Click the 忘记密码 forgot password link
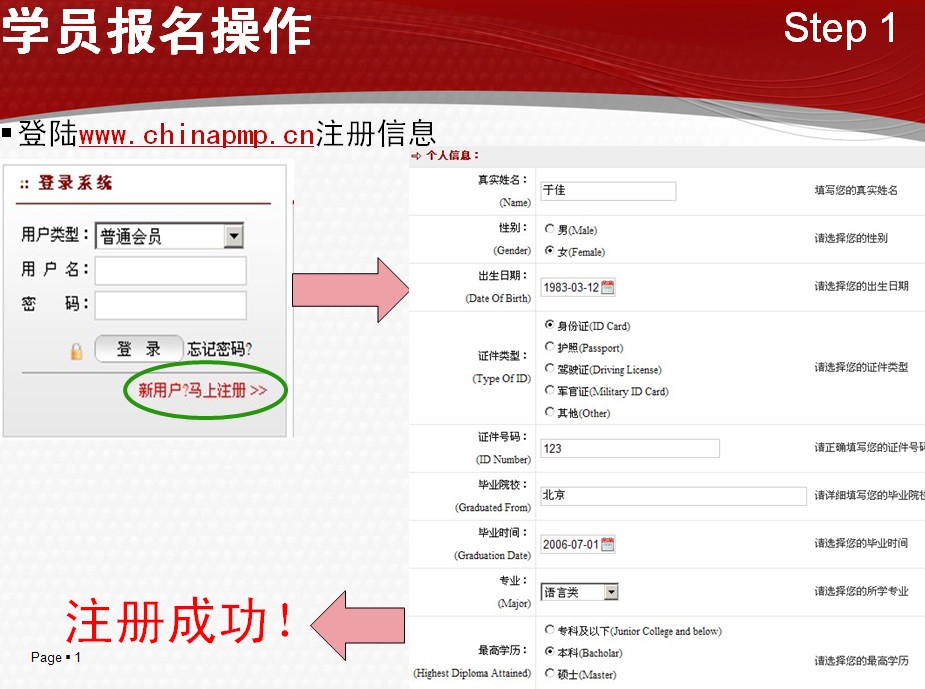The image size is (925, 689). 219,348
